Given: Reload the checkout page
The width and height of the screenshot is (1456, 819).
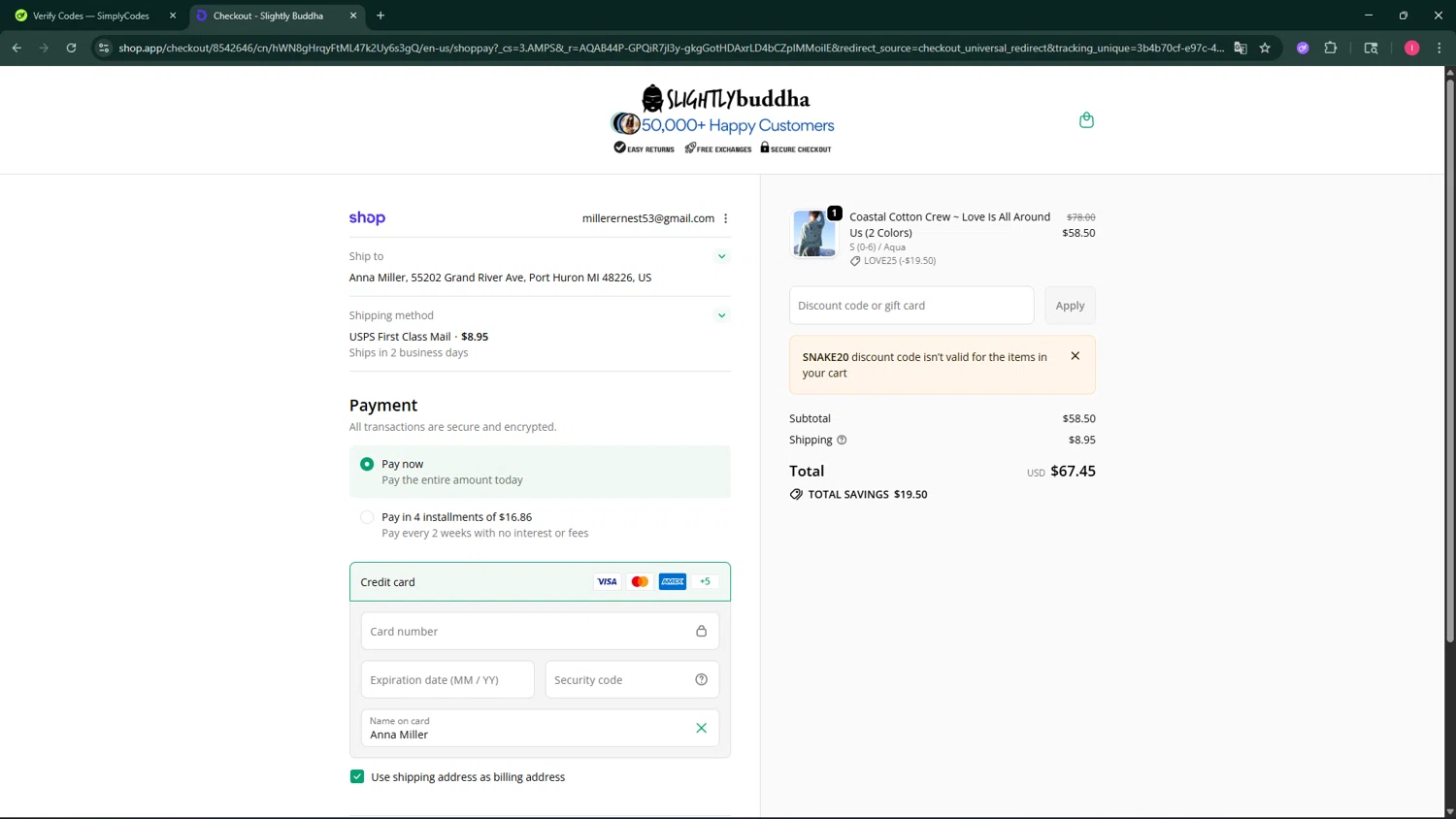Looking at the screenshot, I should (x=71, y=48).
